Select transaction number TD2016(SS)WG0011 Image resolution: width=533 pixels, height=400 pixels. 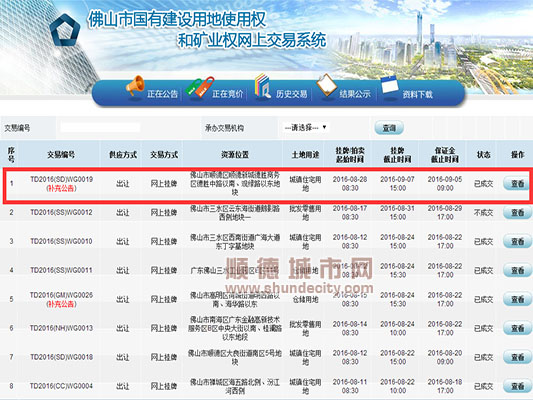point(61,270)
